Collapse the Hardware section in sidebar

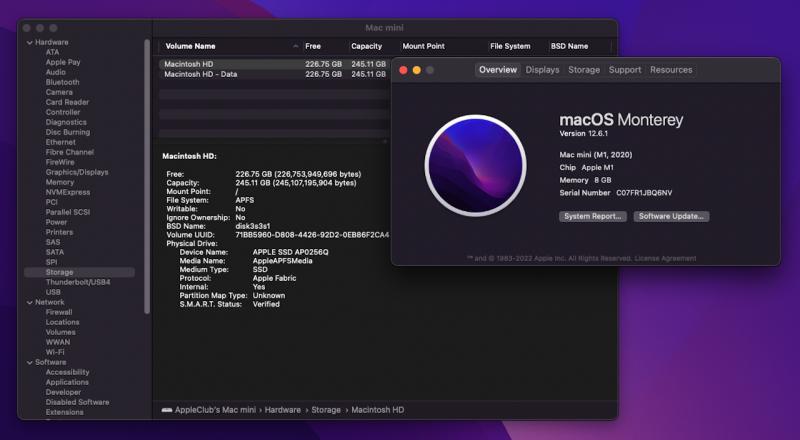point(30,42)
